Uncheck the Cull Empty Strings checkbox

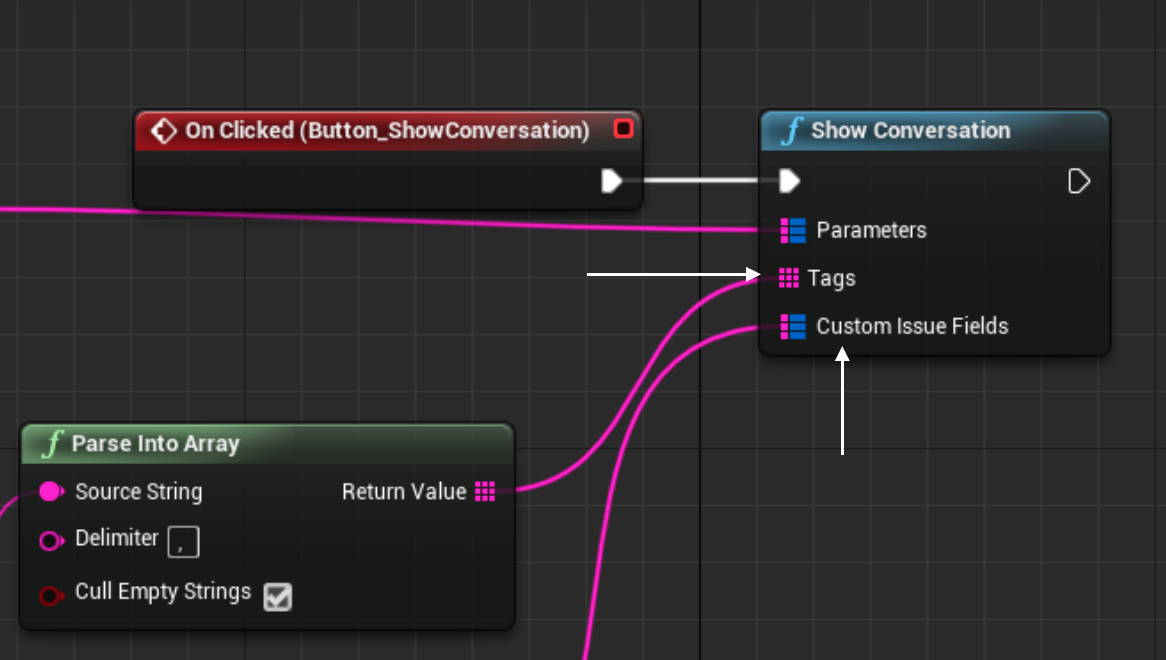(277, 597)
